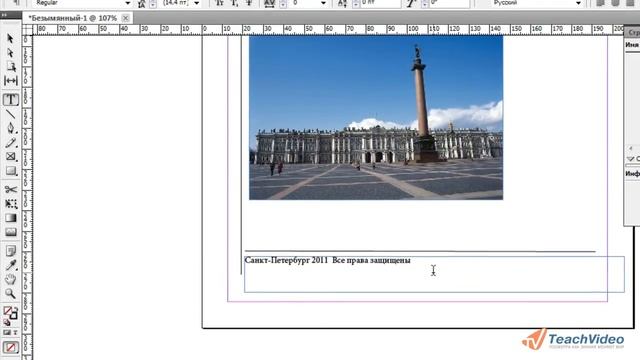640x360 pixels.
Task: Select the Type tool
Action: [11, 100]
